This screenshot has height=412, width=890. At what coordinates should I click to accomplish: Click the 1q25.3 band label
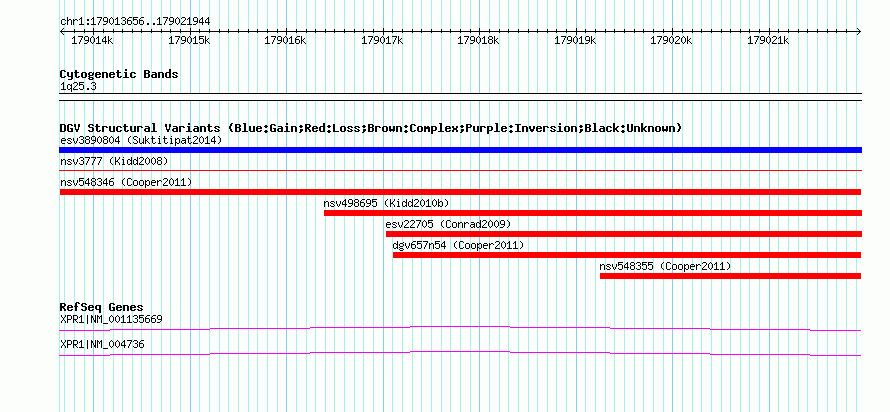coord(77,86)
